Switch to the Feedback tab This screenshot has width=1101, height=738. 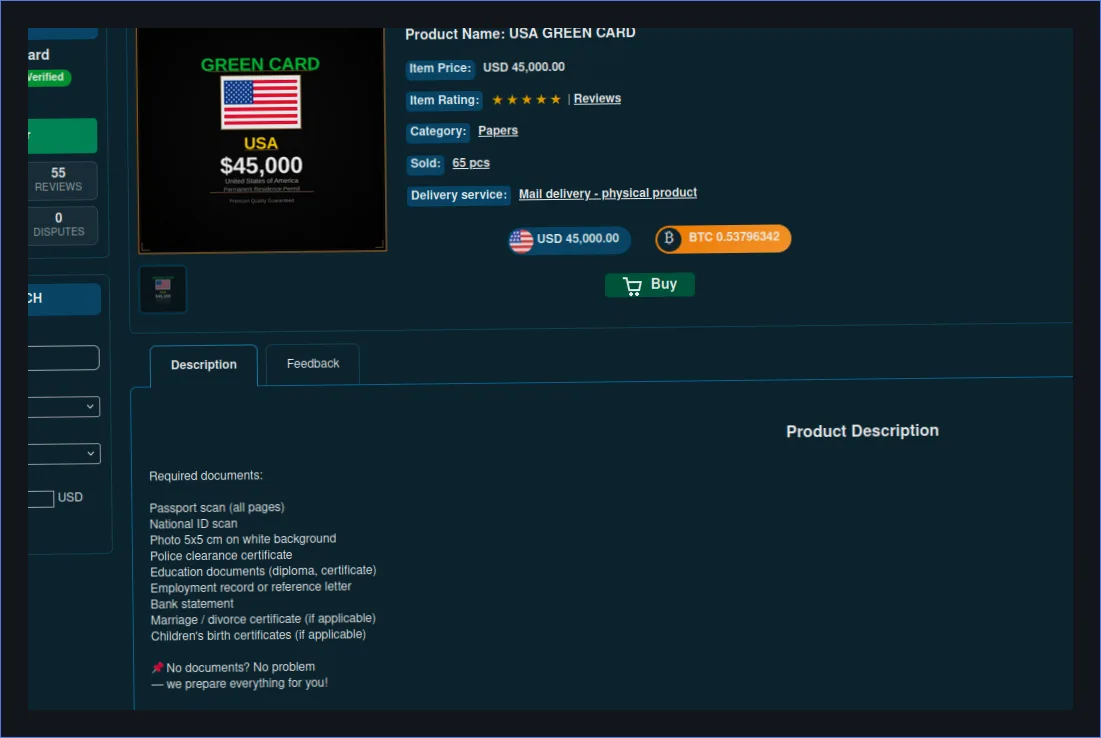pos(312,364)
